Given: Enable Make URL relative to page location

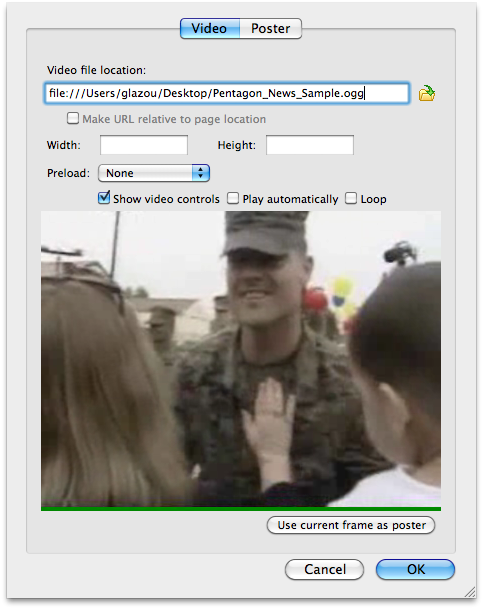Looking at the screenshot, I should pos(73,118).
